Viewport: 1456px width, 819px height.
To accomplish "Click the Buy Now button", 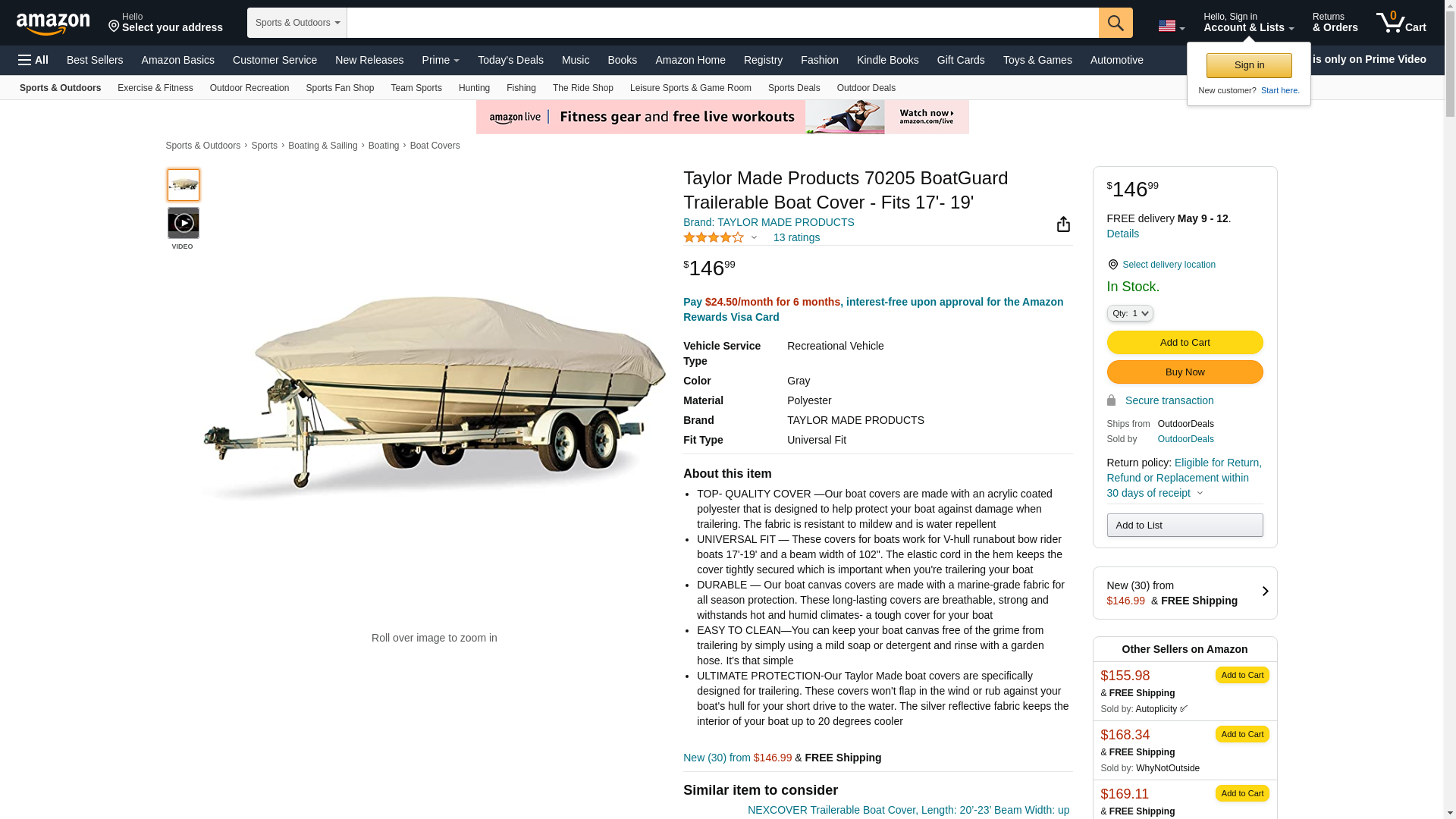I will point(1185,372).
